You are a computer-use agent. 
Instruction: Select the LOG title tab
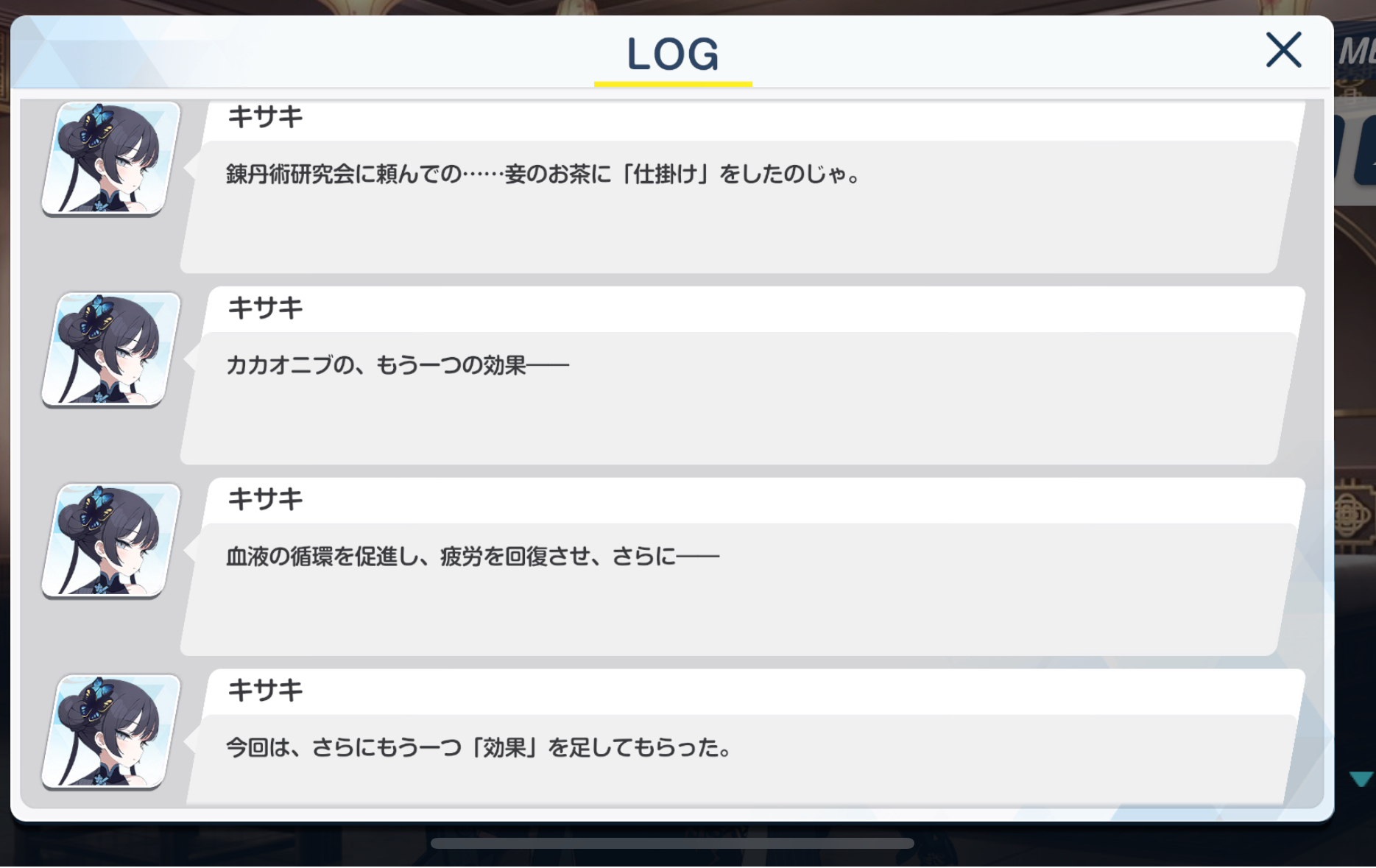[x=672, y=54]
